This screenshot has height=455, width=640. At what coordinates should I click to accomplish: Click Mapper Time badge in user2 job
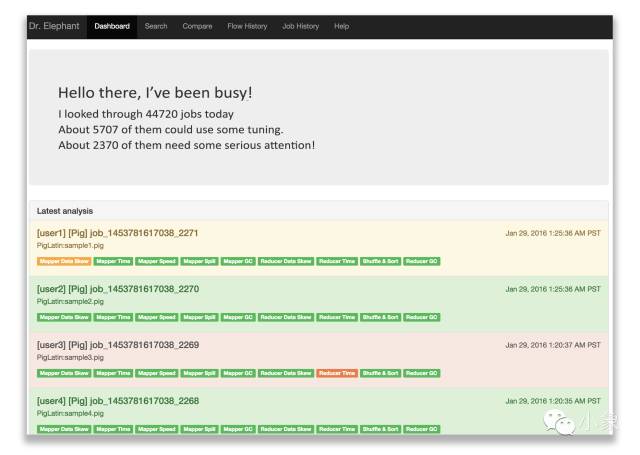(113, 317)
